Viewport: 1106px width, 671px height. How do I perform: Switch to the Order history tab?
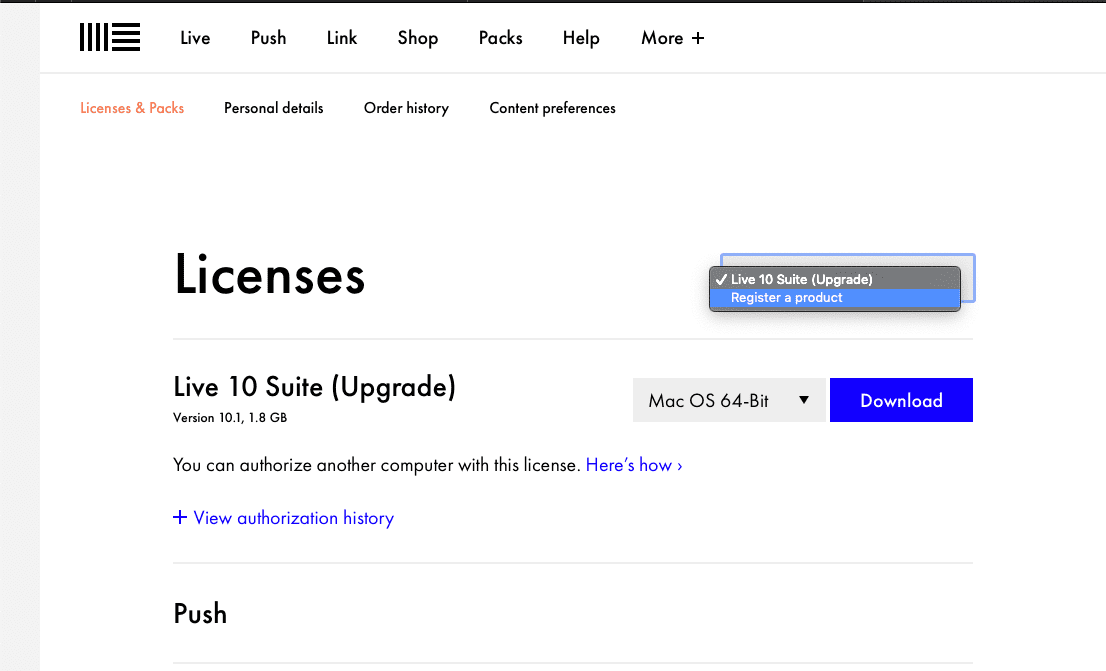point(406,108)
